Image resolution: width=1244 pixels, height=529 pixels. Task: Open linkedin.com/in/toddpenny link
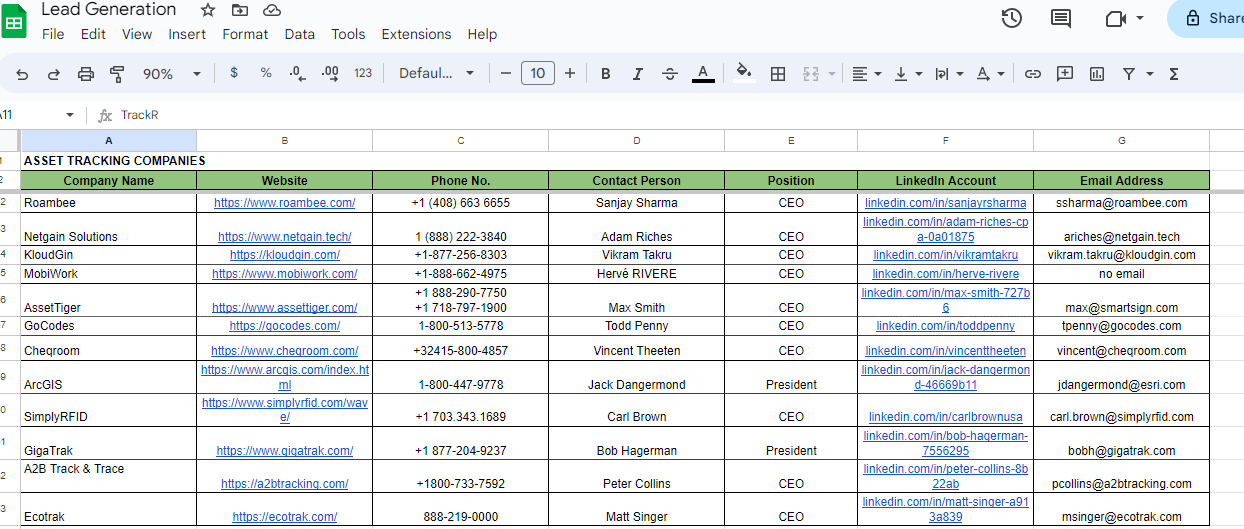(x=945, y=326)
